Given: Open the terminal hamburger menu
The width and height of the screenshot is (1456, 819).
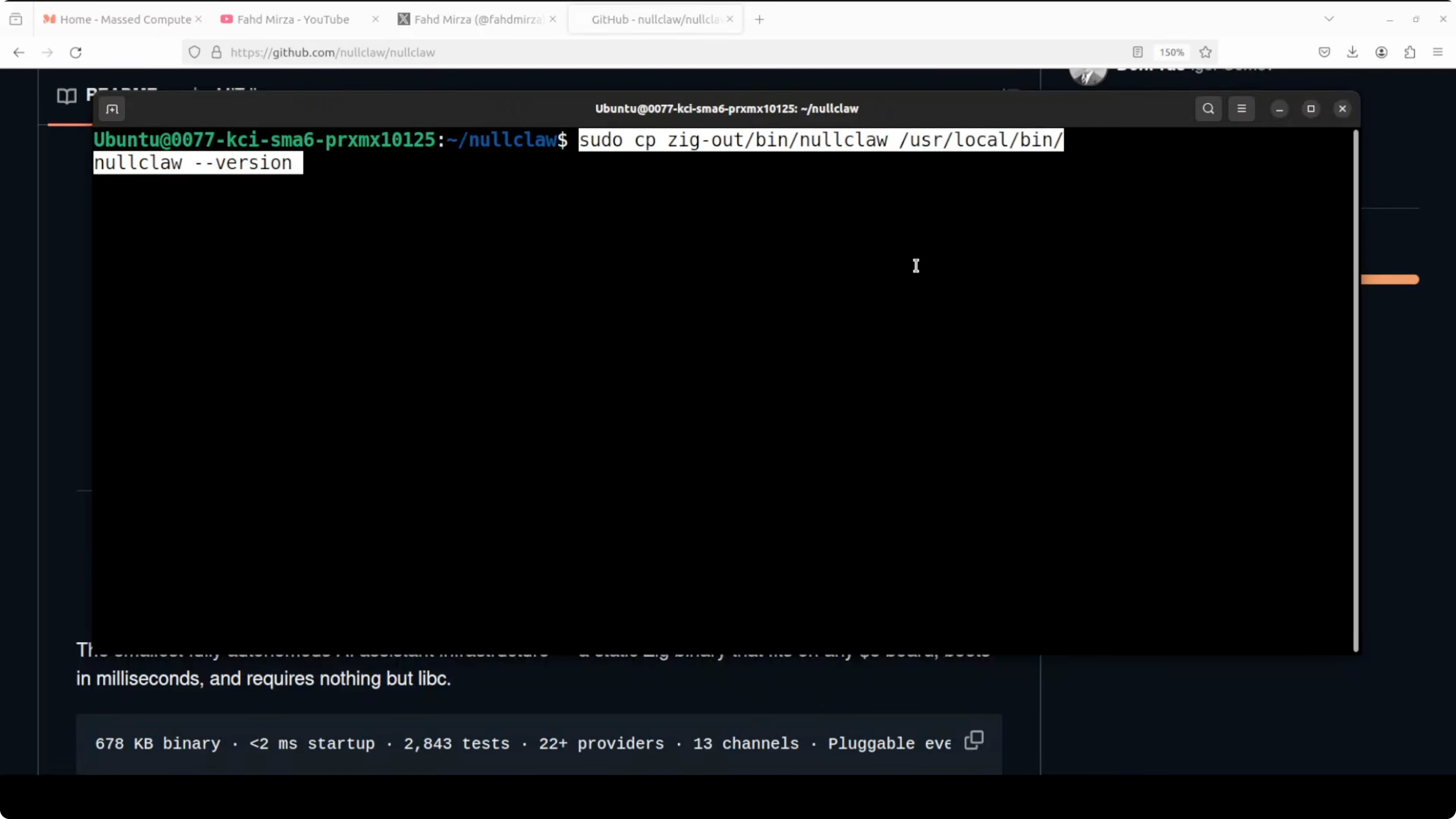Looking at the screenshot, I should click(x=1241, y=109).
